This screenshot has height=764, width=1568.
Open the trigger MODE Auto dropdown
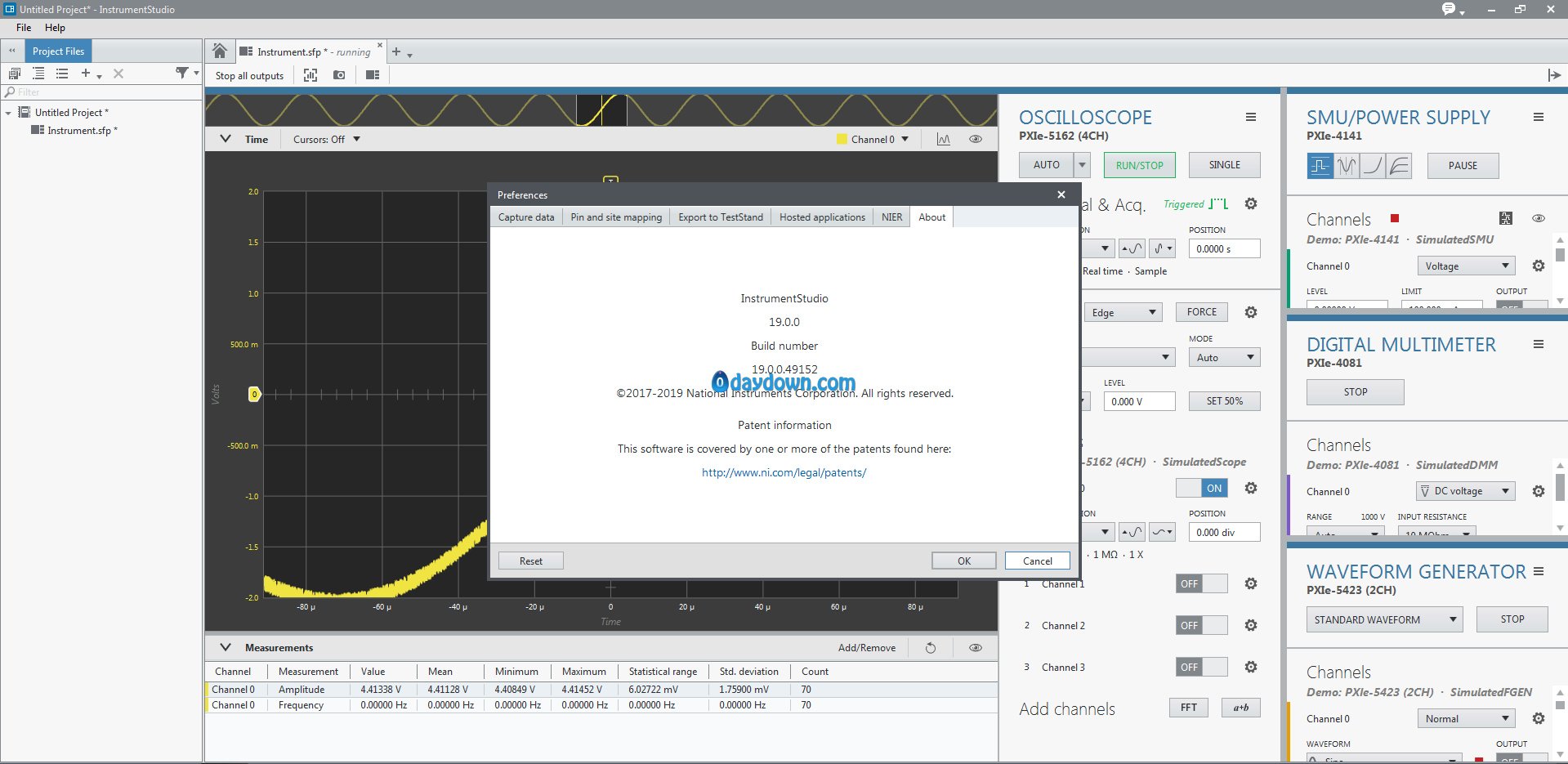click(x=1225, y=357)
